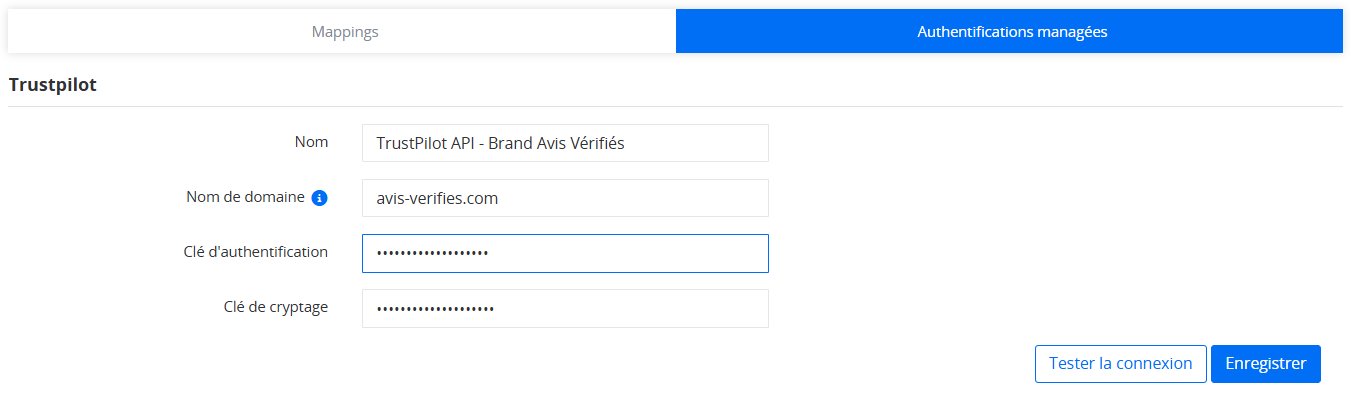Screen dimensions: 1350x393
Task: Place cursor in the avis-verifies.com text
Action: pos(437,198)
